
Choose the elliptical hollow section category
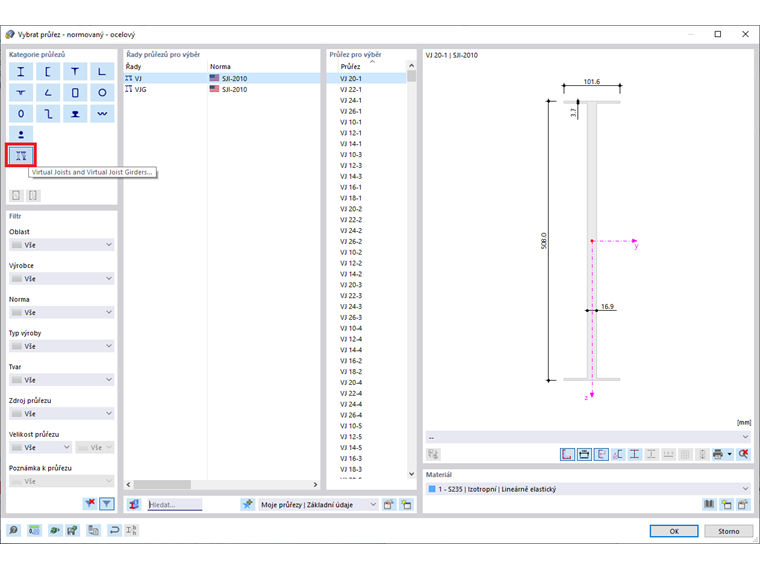[21, 113]
